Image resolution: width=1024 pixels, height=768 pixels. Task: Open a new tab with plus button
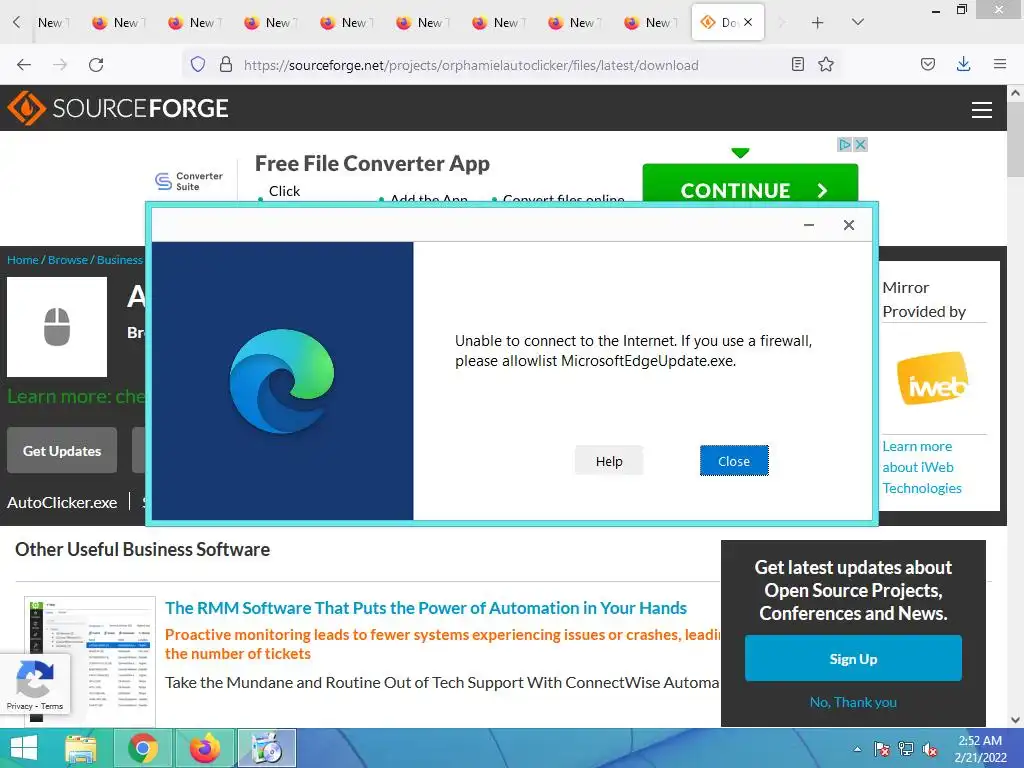point(817,23)
